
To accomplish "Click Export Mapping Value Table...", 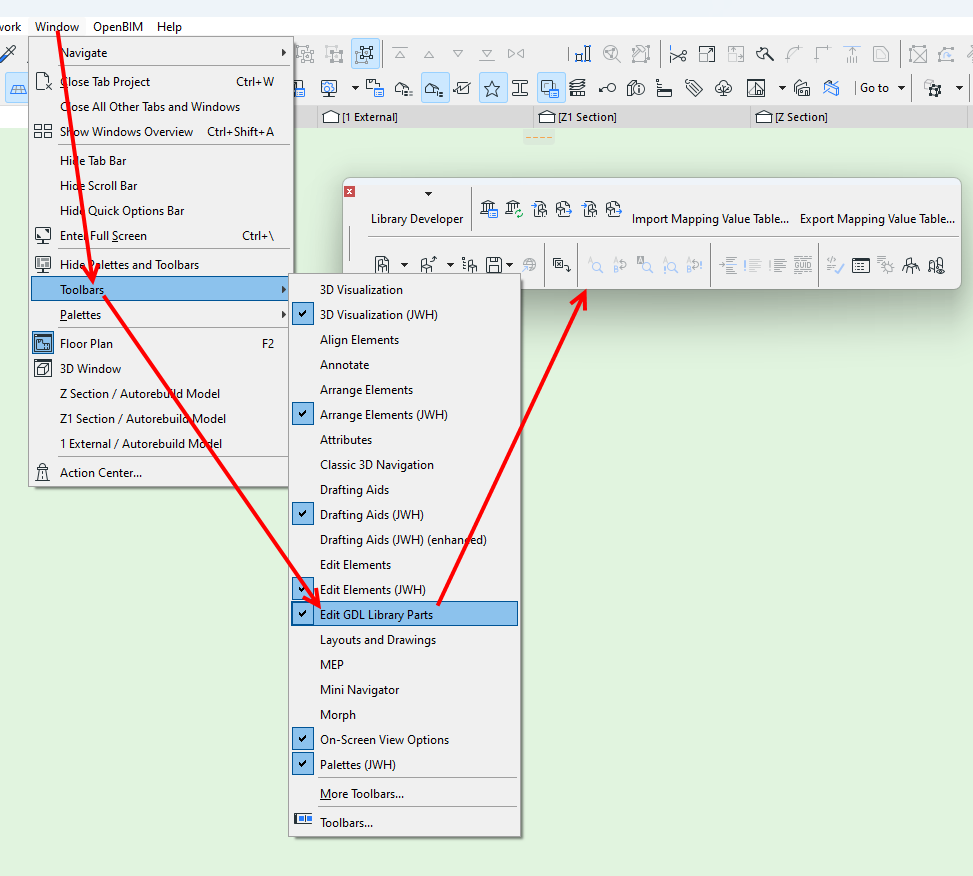I will point(877,219).
